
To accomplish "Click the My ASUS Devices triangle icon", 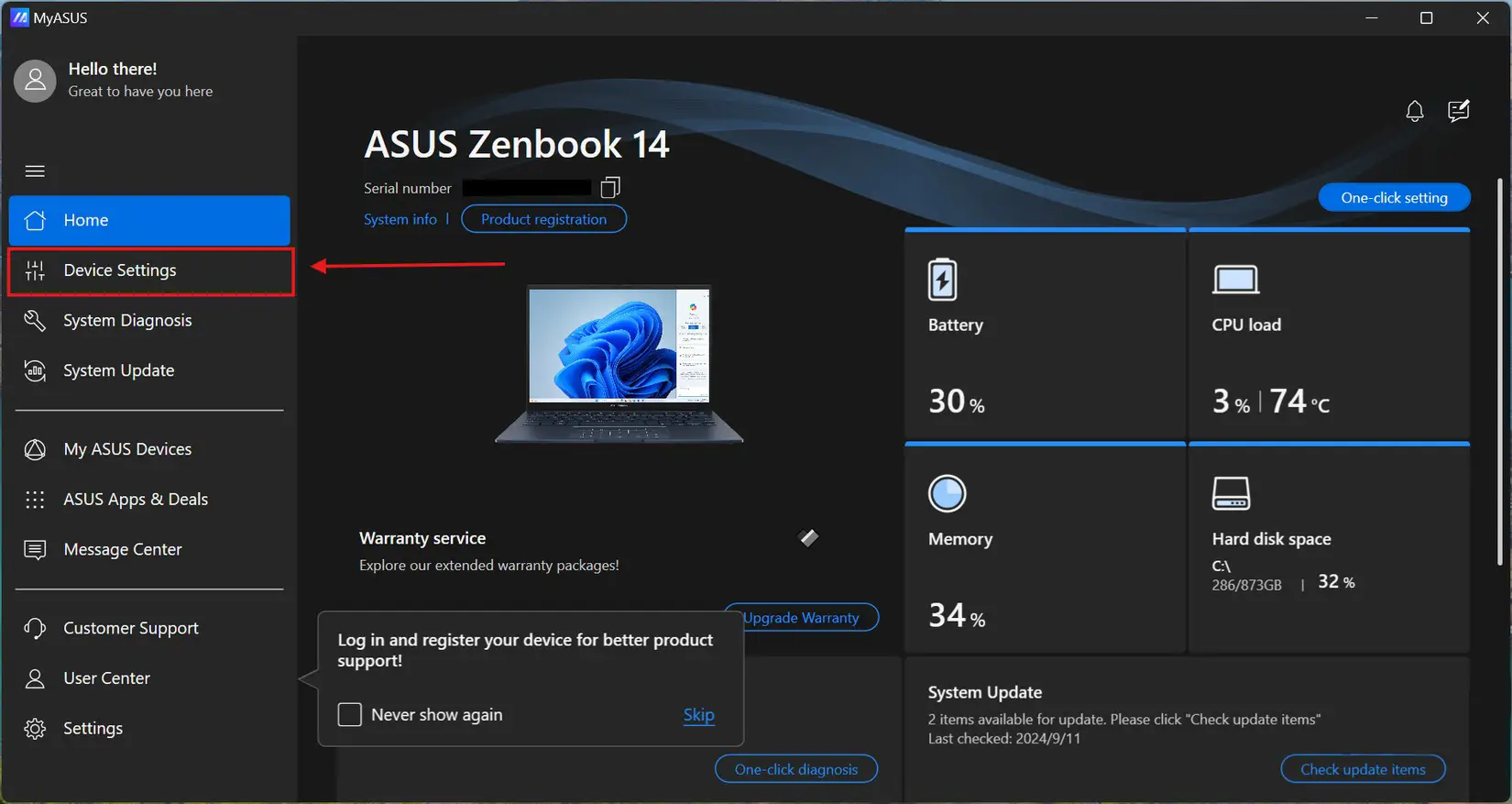I will pos(35,449).
